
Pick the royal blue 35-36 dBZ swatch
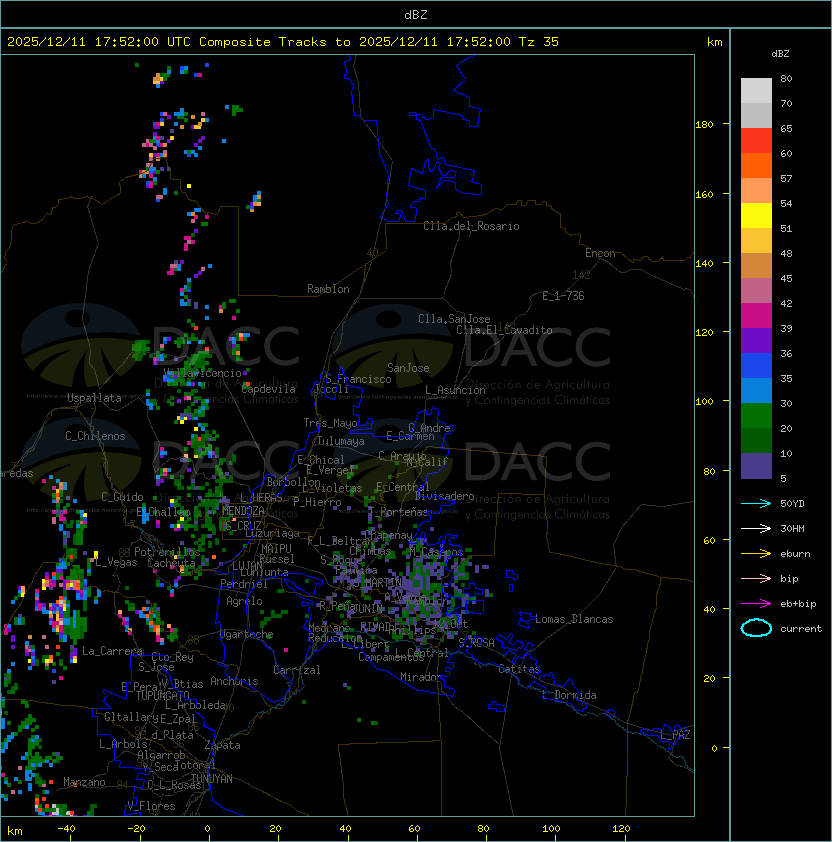(x=756, y=366)
